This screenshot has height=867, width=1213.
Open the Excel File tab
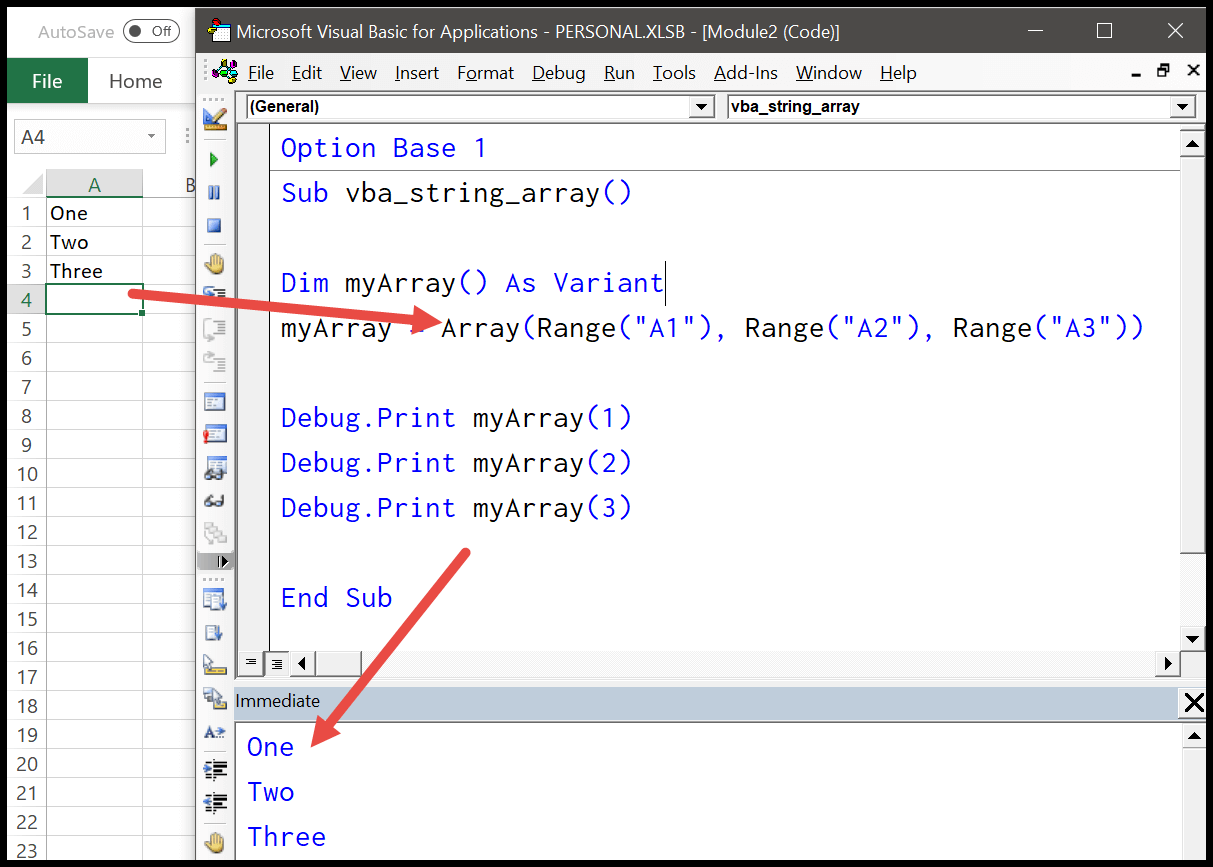(x=47, y=81)
